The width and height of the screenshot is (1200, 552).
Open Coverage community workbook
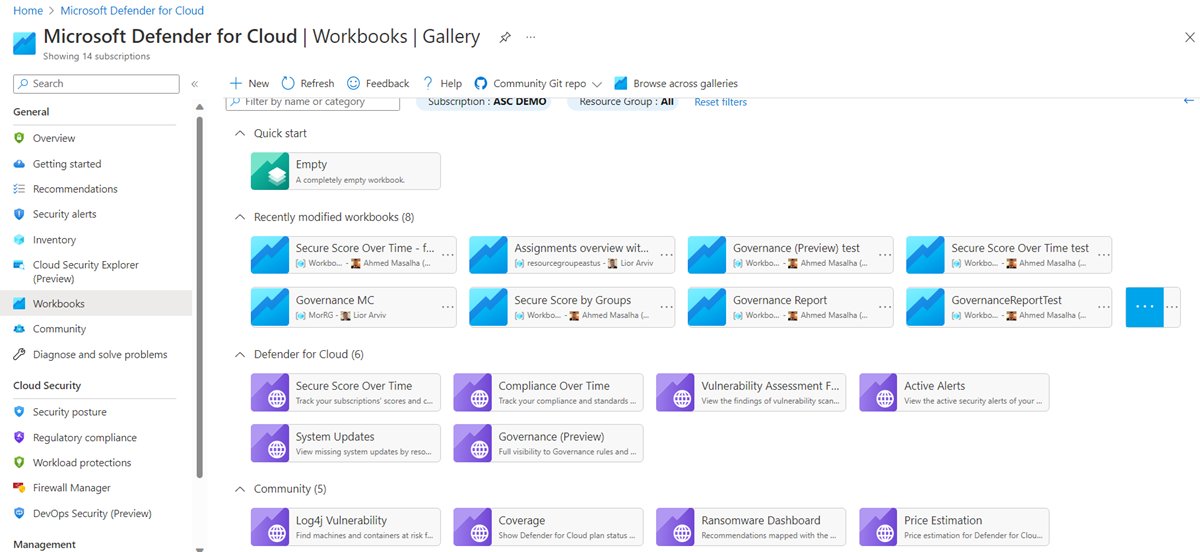tap(548, 527)
